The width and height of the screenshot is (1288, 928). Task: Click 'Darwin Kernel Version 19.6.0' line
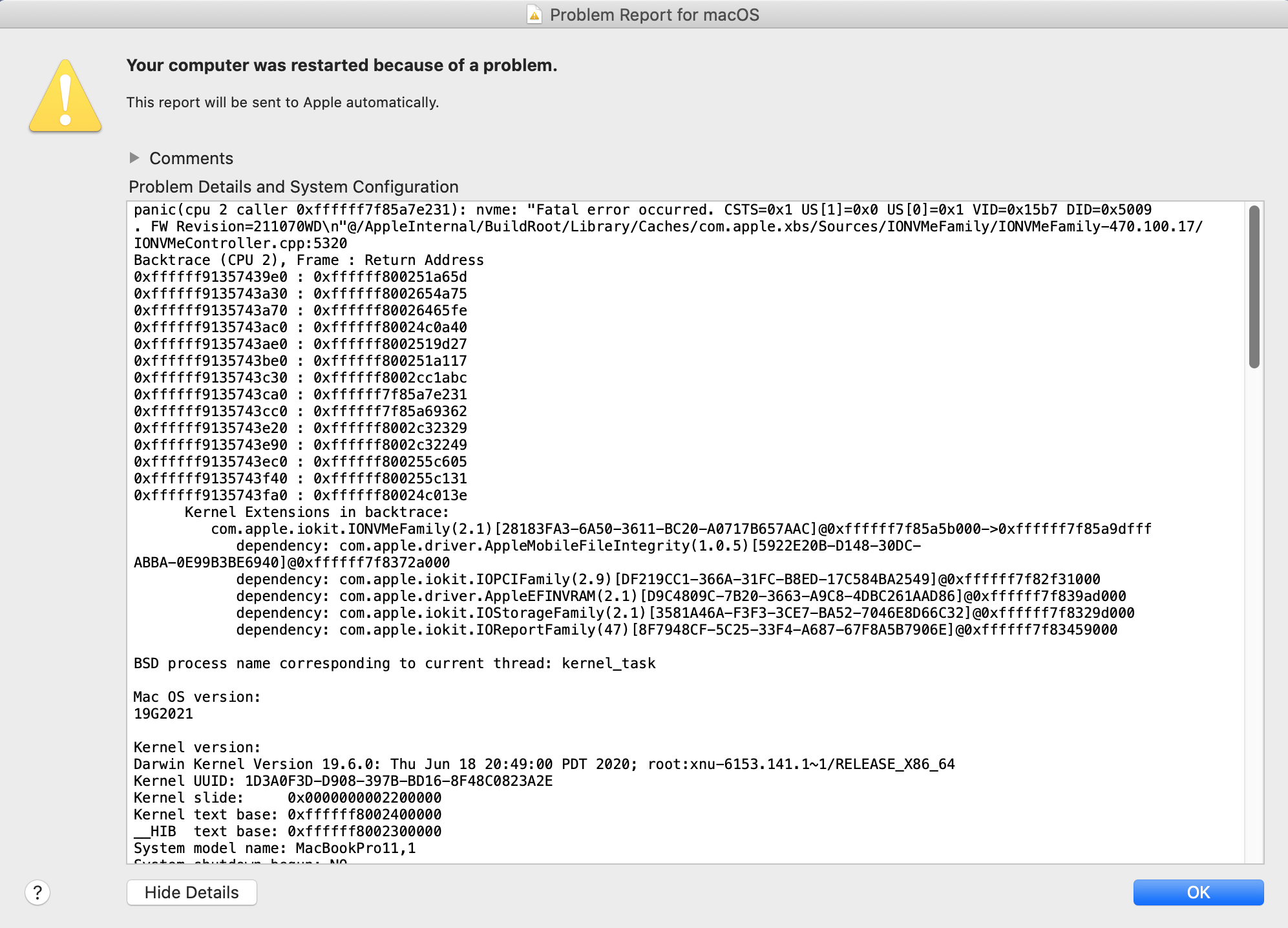(544, 764)
